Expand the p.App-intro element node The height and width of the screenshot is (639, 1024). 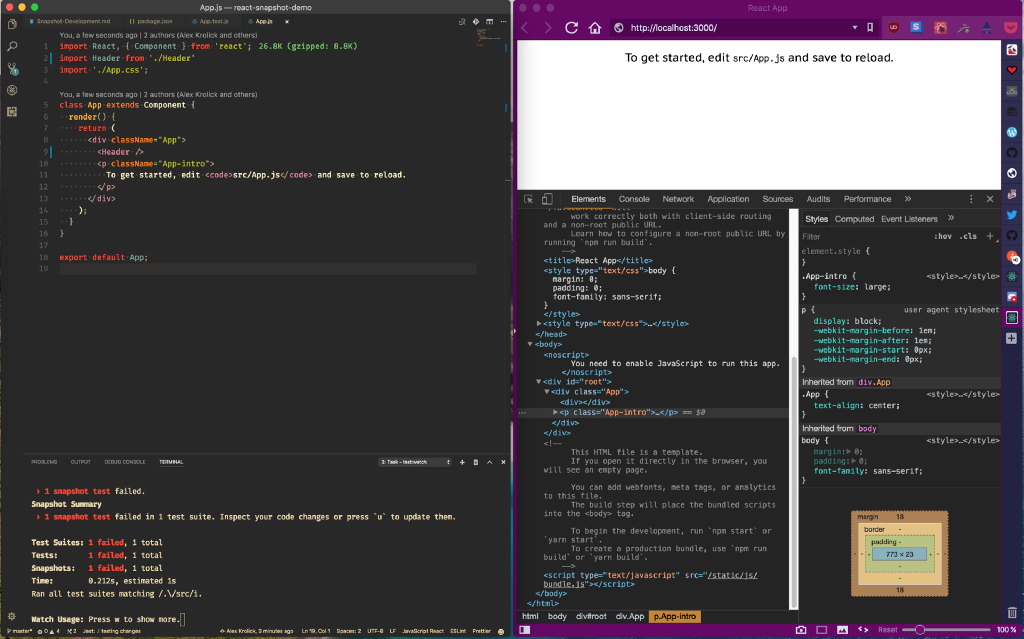[x=556, y=412]
